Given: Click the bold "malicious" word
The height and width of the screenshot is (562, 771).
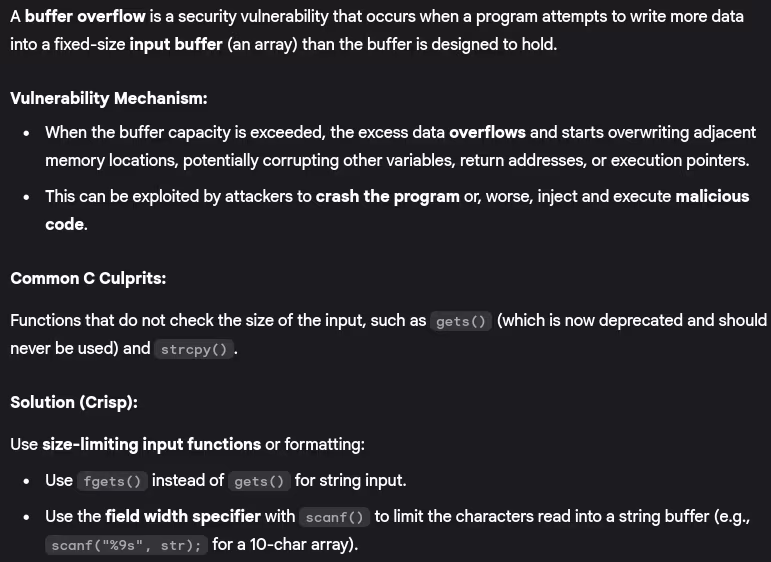Looking at the screenshot, I should click(x=712, y=196).
